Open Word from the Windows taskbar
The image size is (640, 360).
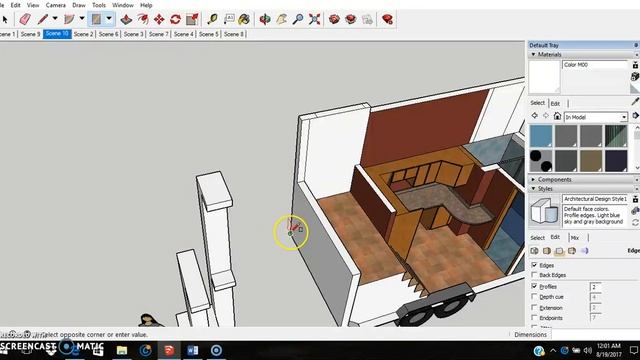[193, 350]
